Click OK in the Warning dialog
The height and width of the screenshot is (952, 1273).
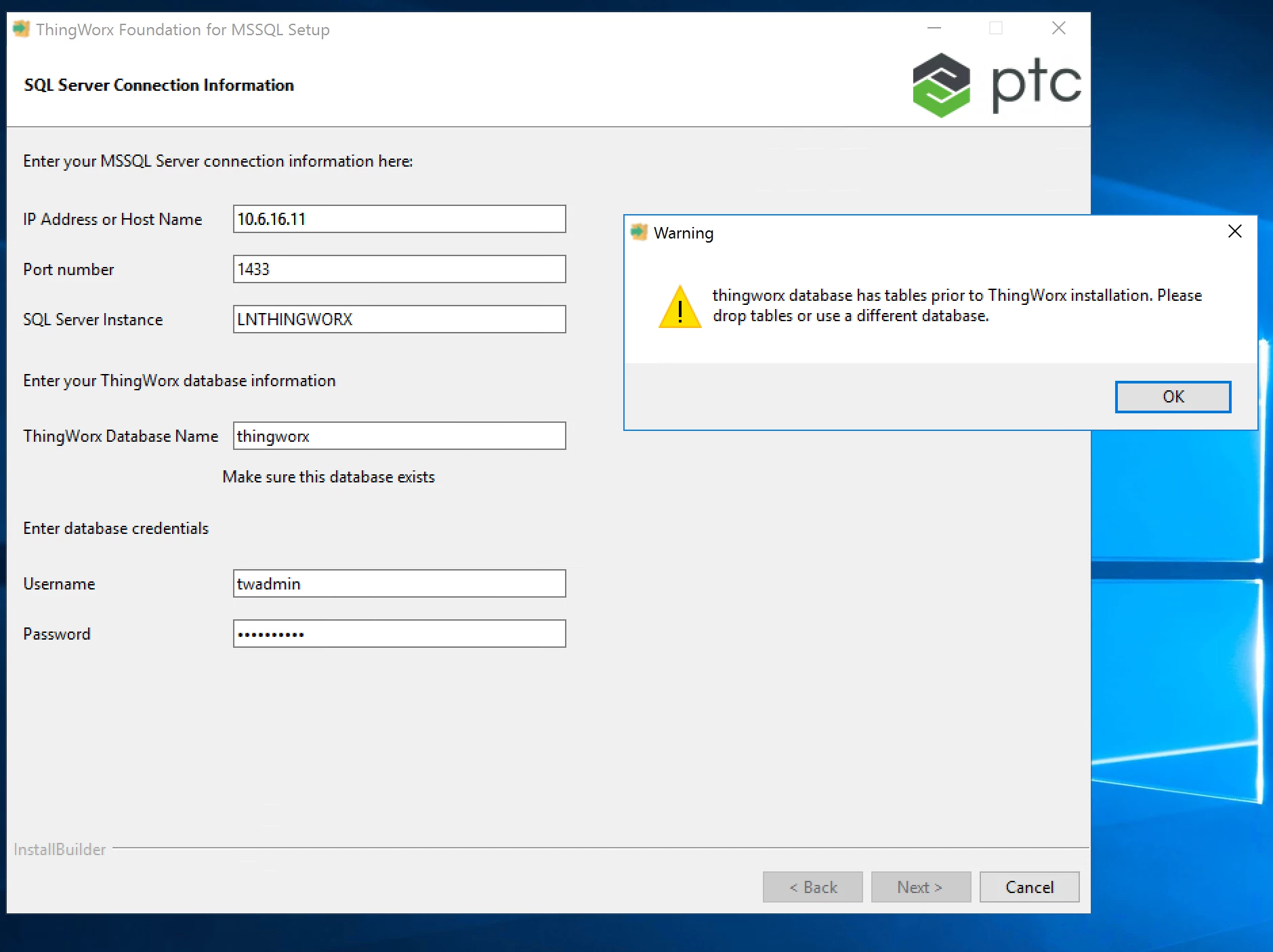(1173, 396)
